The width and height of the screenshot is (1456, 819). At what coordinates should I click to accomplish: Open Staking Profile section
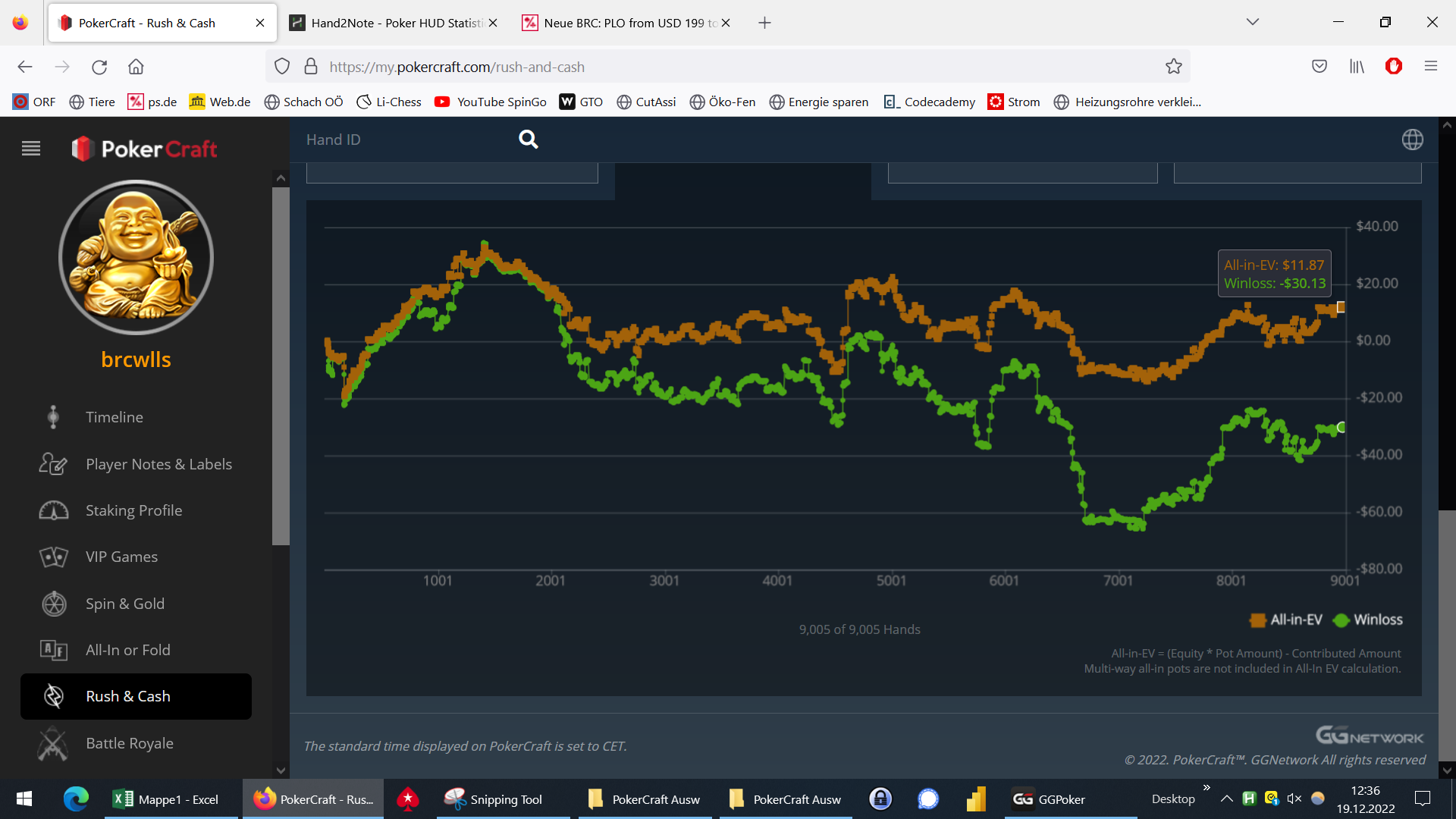point(133,510)
